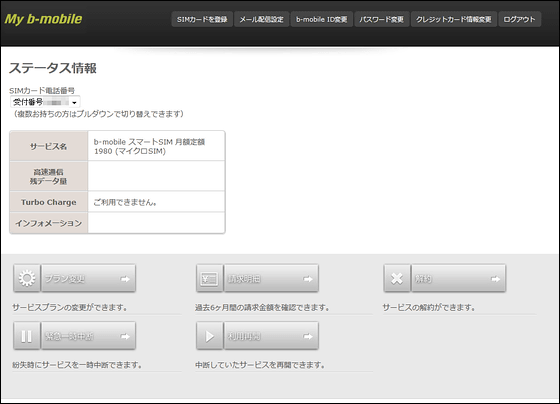The width and height of the screenshot is (560, 404).
Task: Click the pause icon for emergency suspension
Action: click(x=27, y=336)
